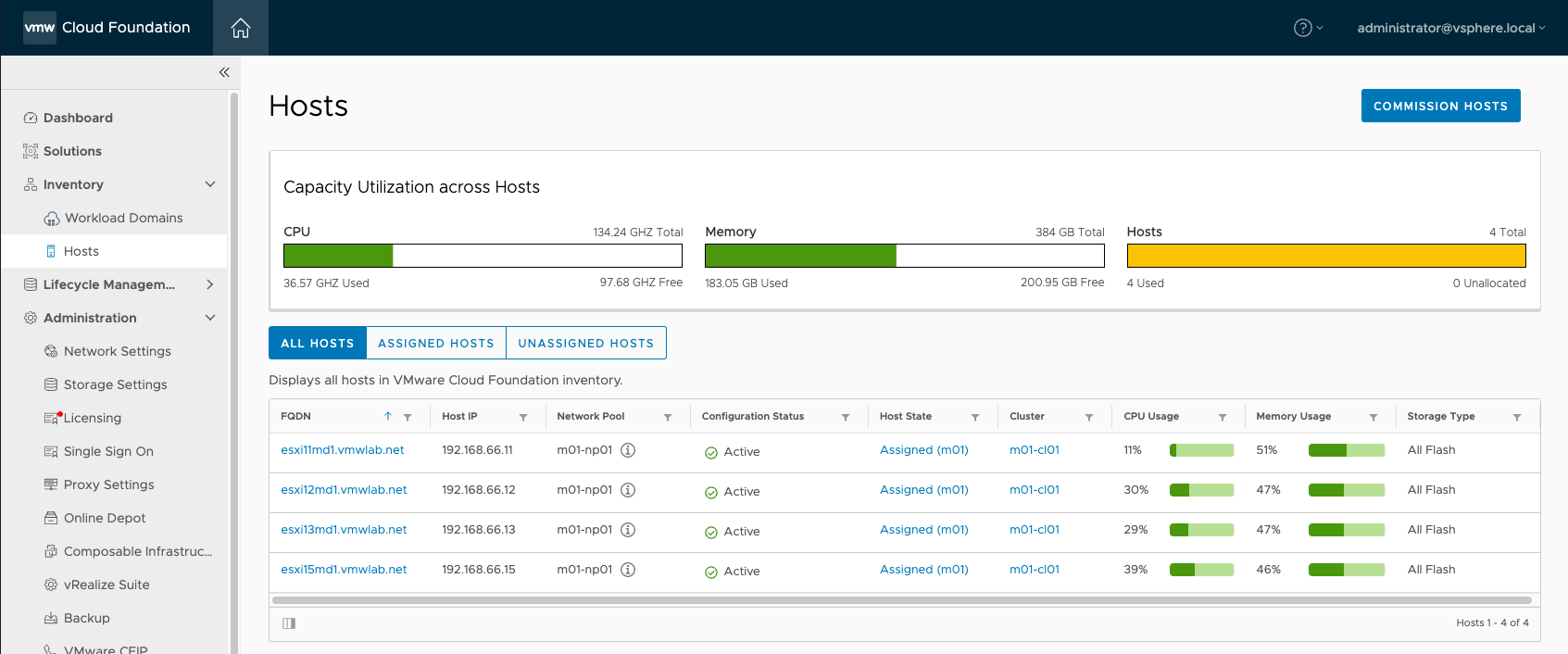
Task: Expand the Lifecycle Management section chevron
Action: click(210, 284)
